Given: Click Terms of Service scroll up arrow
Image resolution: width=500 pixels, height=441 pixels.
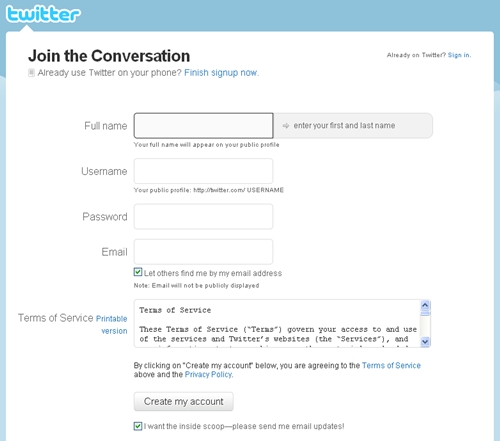Looking at the screenshot, I should pos(425,305).
